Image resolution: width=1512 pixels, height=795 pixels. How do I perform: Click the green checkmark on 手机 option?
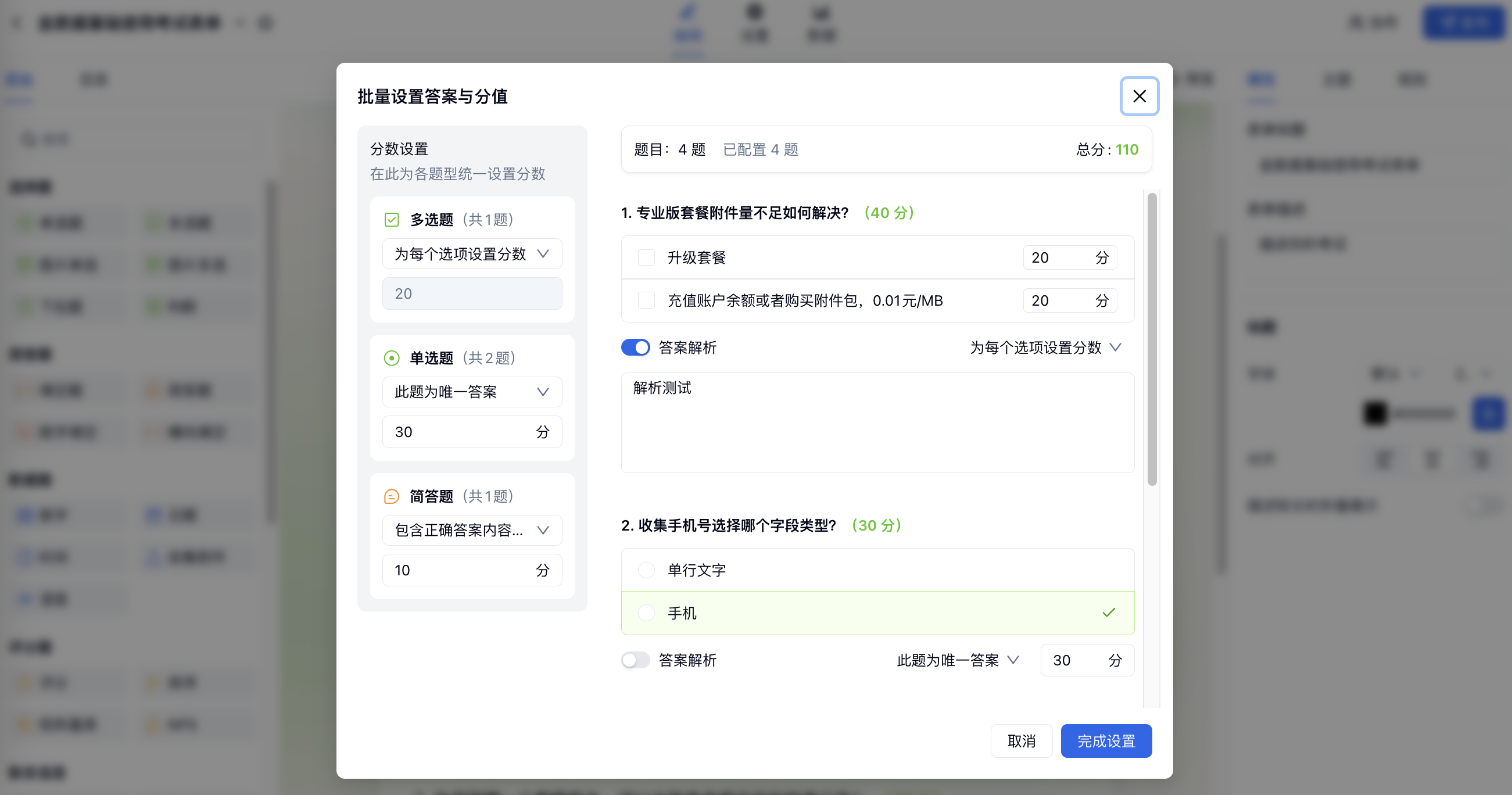click(1108, 613)
